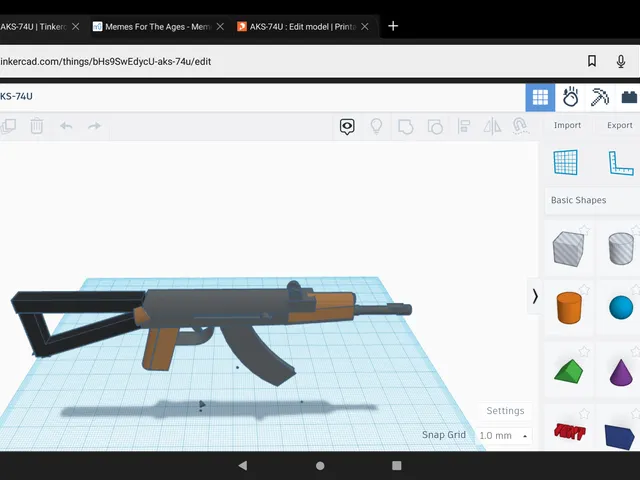Image resolution: width=640 pixels, height=480 pixels.
Task: Tap the Android recent apps button
Action: [396, 466]
